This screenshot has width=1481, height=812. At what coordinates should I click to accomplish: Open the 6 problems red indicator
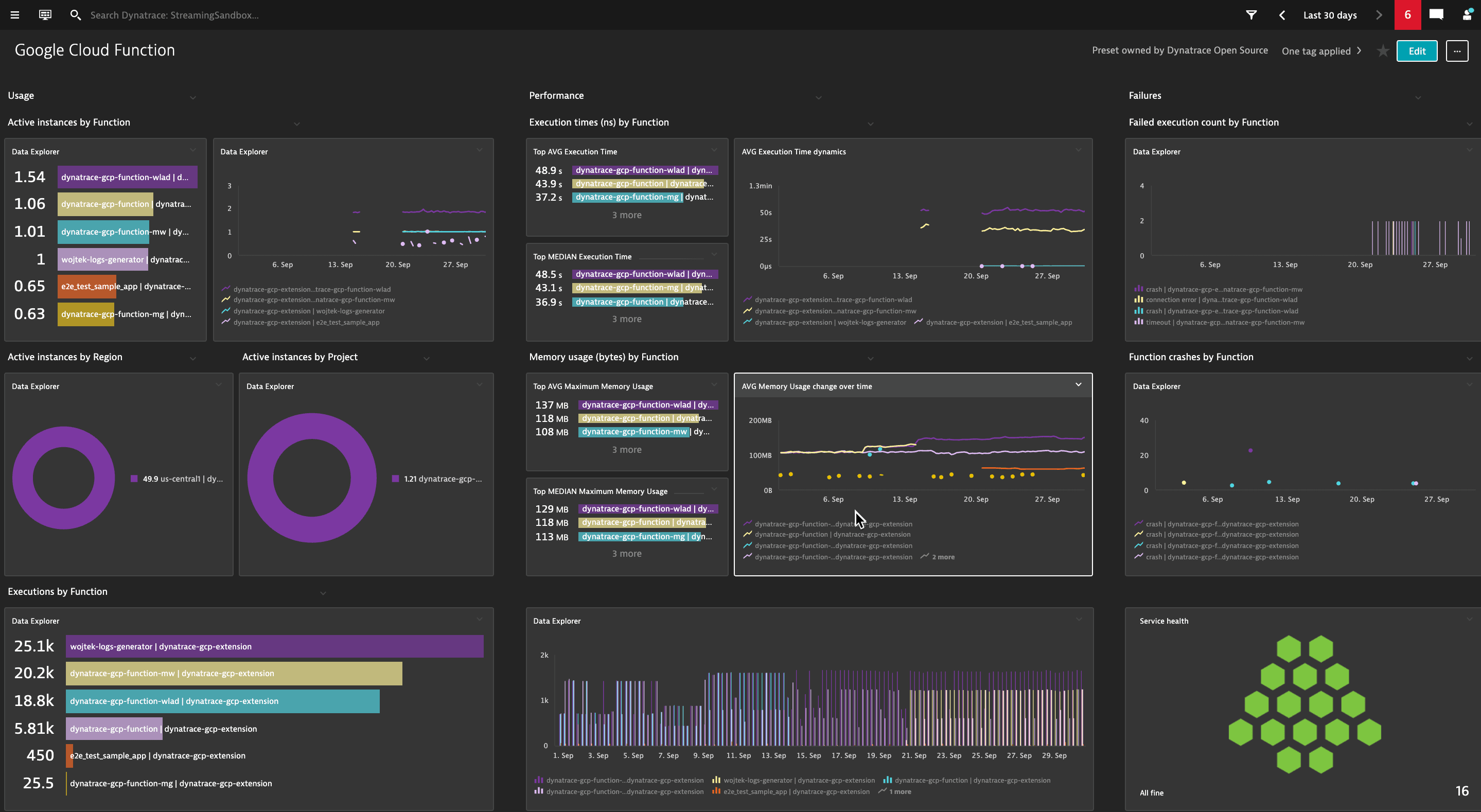coord(1407,15)
